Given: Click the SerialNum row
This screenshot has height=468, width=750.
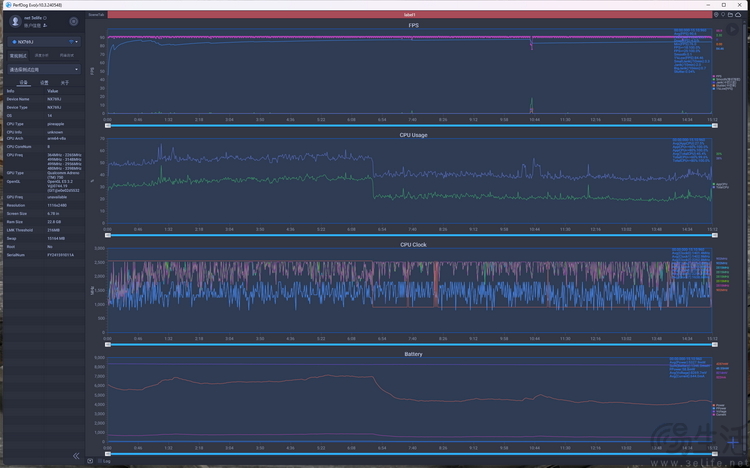Looking at the screenshot, I should [x=44, y=255].
